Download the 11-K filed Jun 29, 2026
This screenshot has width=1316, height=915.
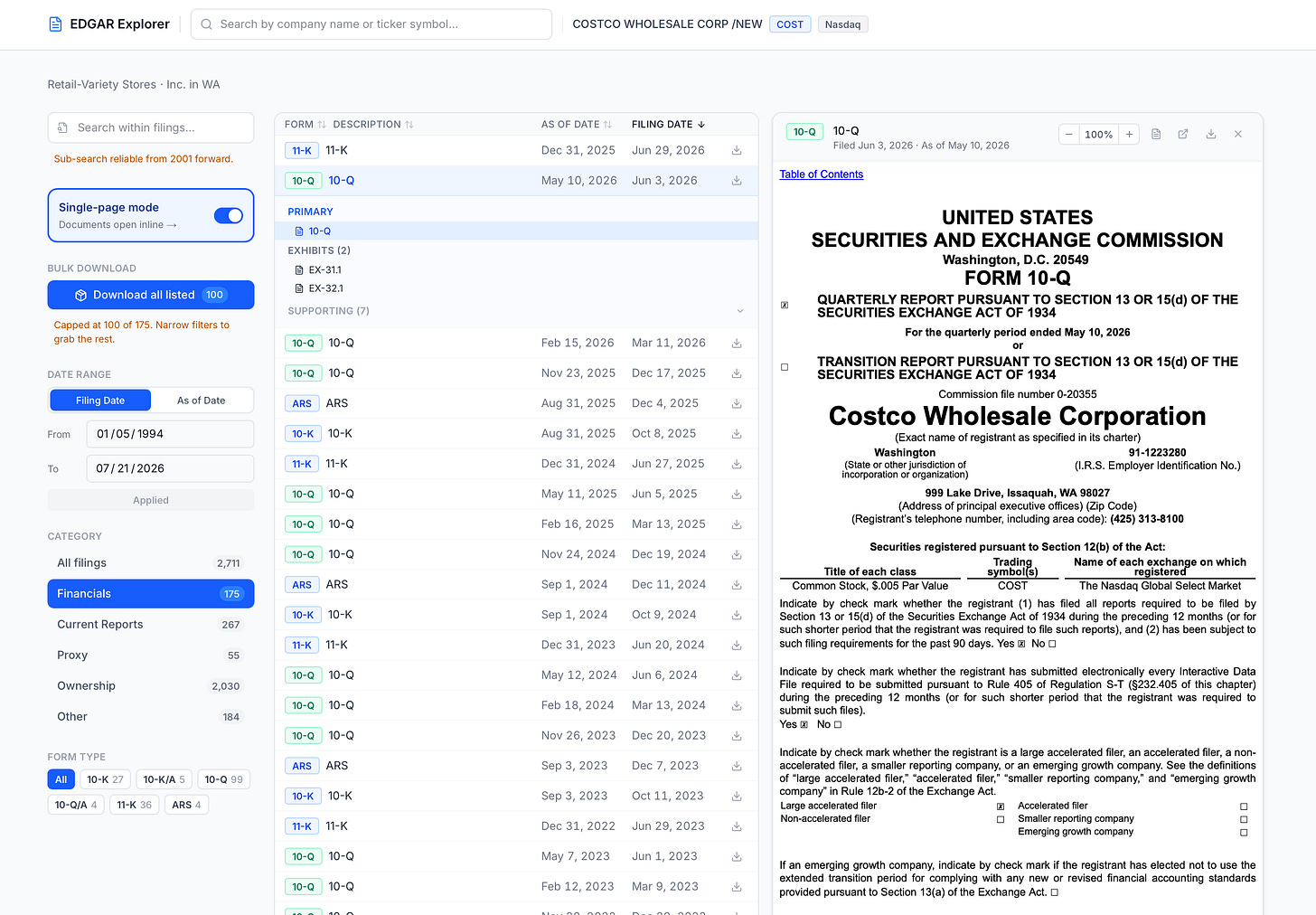click(737, 151)
